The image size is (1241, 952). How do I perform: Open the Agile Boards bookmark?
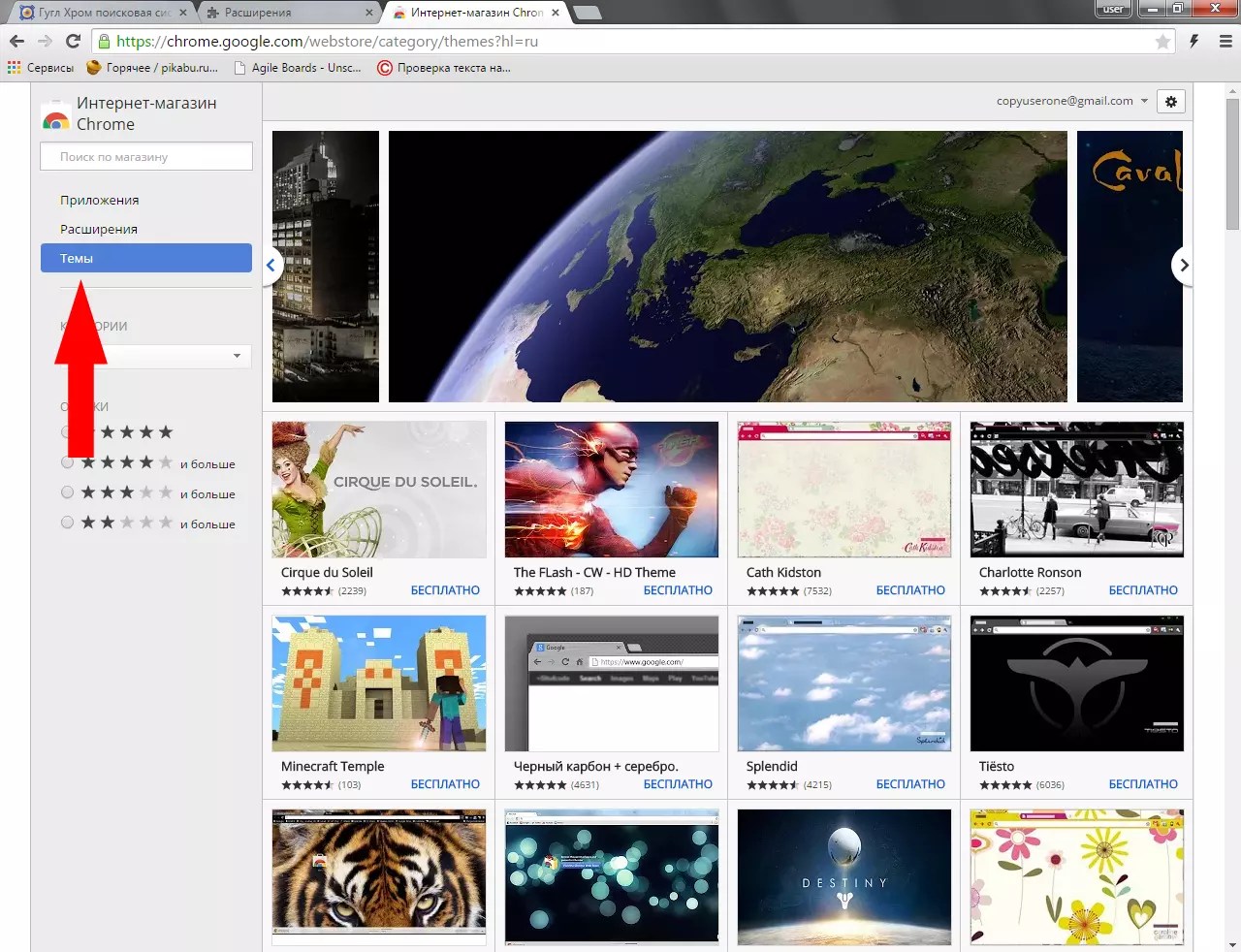298,68
